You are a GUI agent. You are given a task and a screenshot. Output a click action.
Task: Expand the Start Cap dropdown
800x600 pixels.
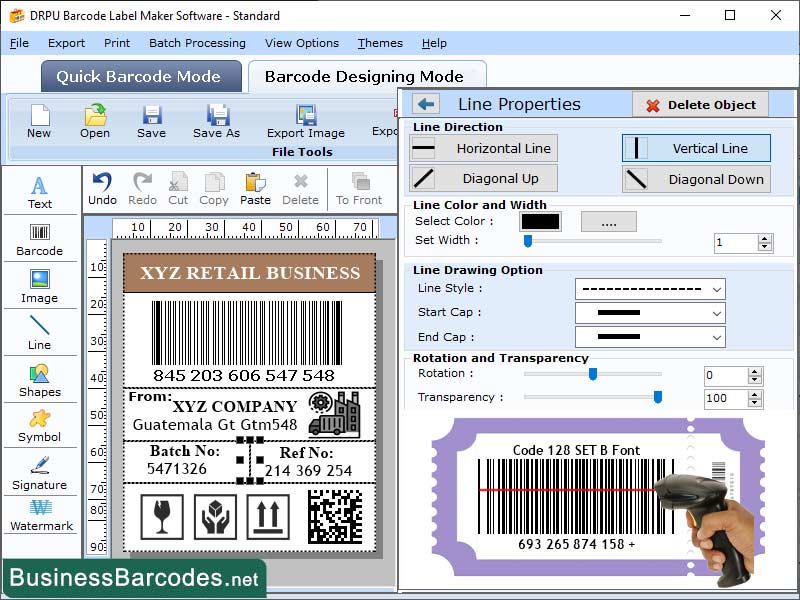[650, 312]
